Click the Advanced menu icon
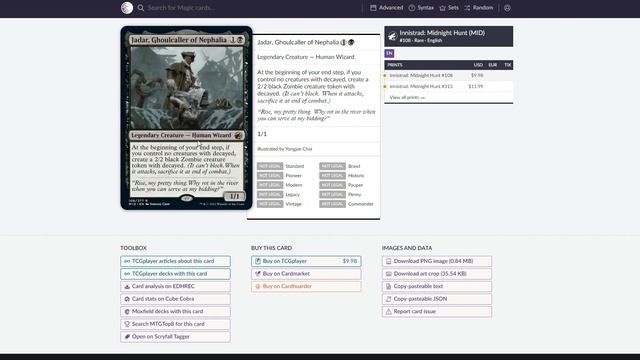640x360 pixels. point(373,8)
